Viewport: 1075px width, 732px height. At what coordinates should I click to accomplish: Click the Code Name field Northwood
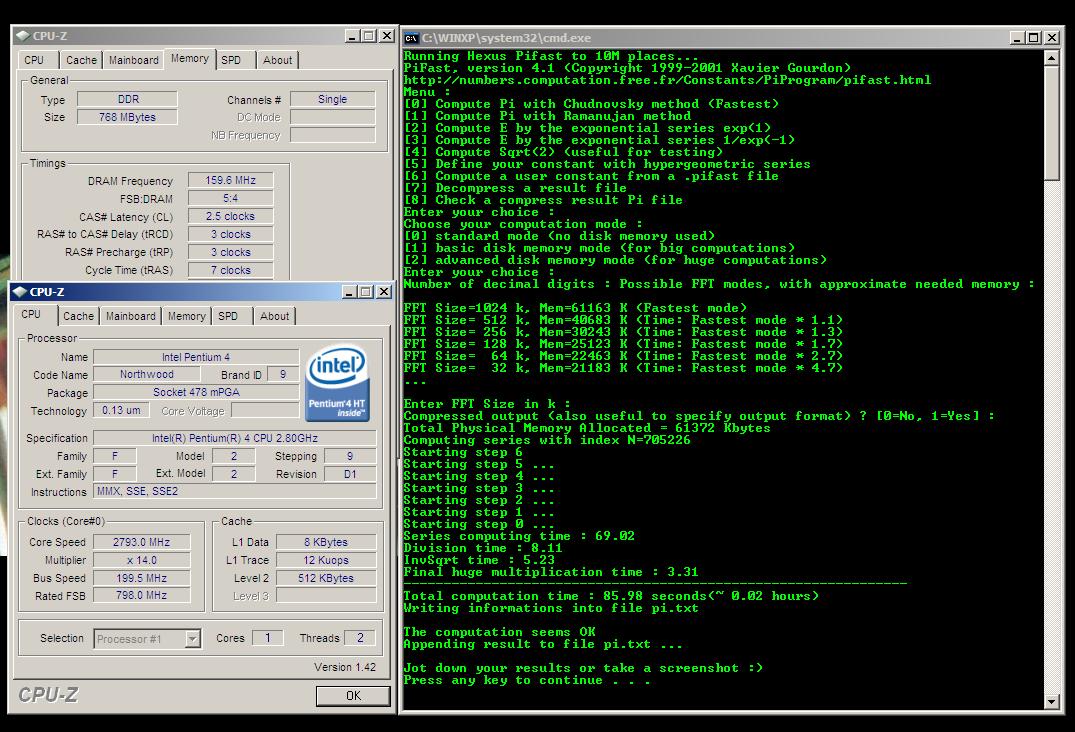147,374
